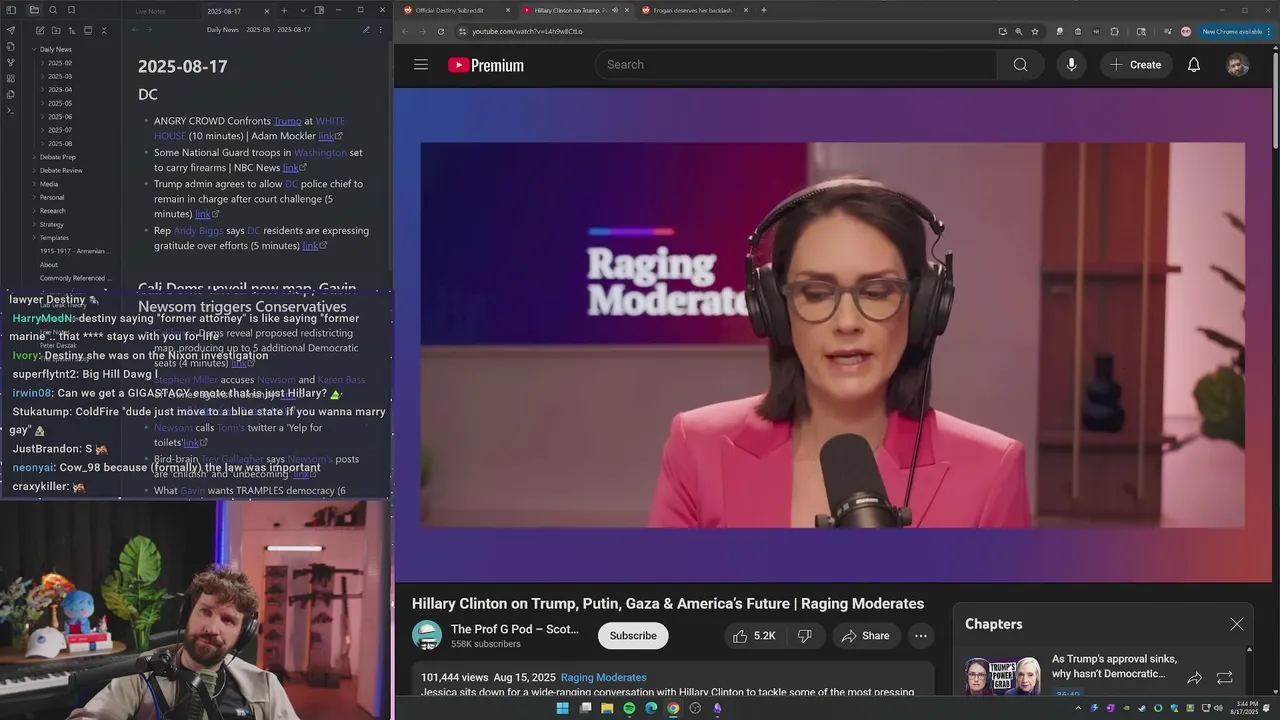
Task: Click the Chrome address bar URL
Action: 527,31
